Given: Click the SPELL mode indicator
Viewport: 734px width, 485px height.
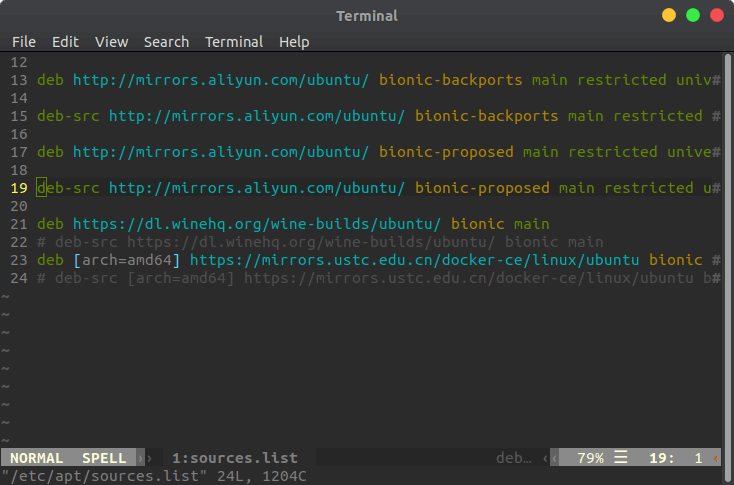Looking at the screenshot, I should pyautogui.click(x=104, y=458).
